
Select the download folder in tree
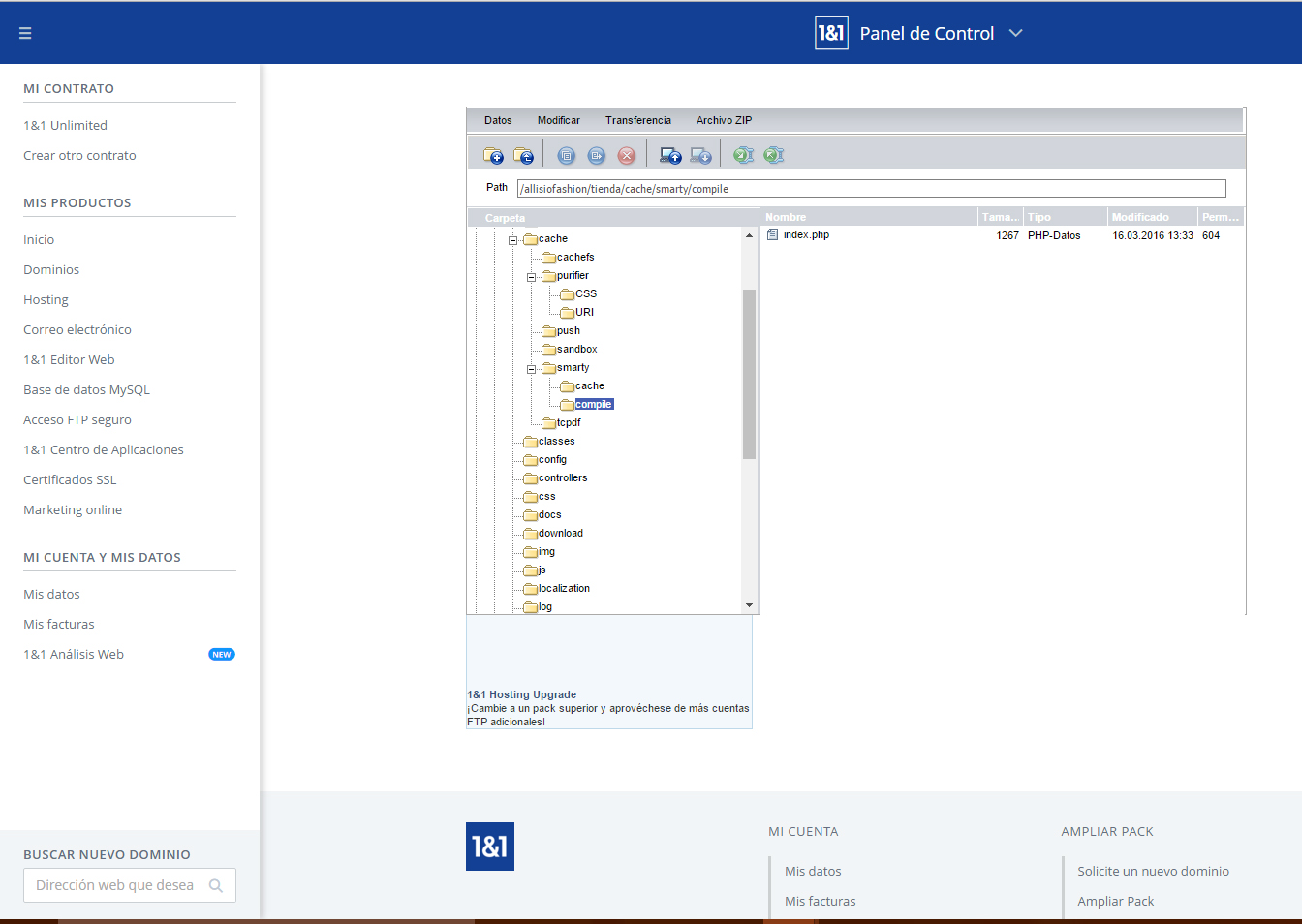pyautogui.click(x=561, y=533)
